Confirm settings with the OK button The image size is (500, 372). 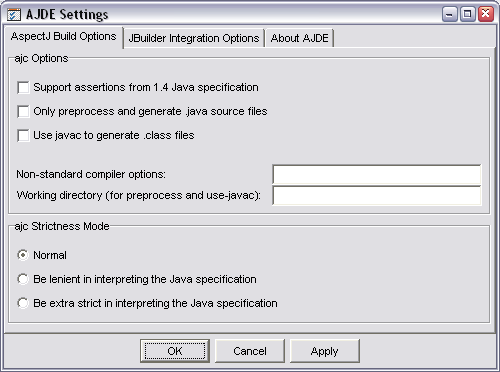tap(175, 351)
